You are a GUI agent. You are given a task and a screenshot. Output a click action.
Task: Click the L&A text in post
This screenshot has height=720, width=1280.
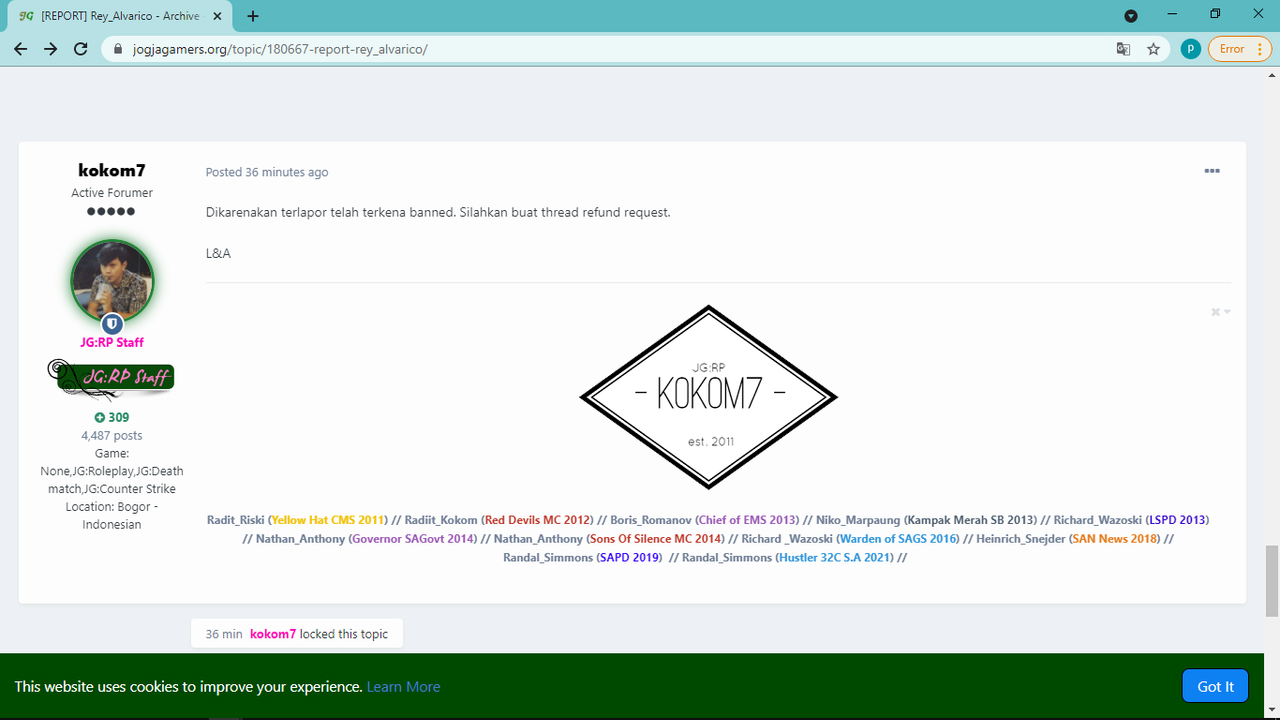pyautogui.click(x=218, y=254)
